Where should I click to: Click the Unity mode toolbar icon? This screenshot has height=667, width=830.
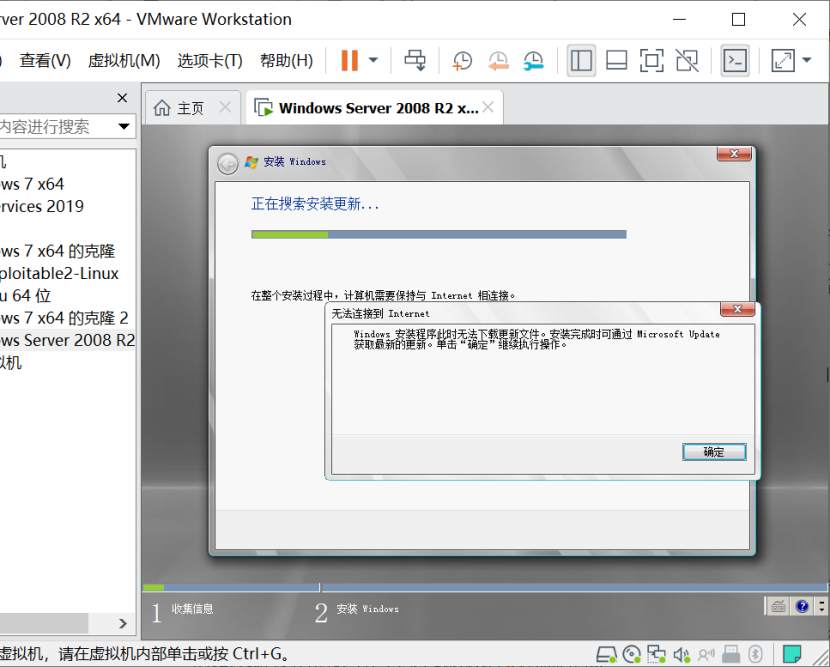click(x=687, y=60)
